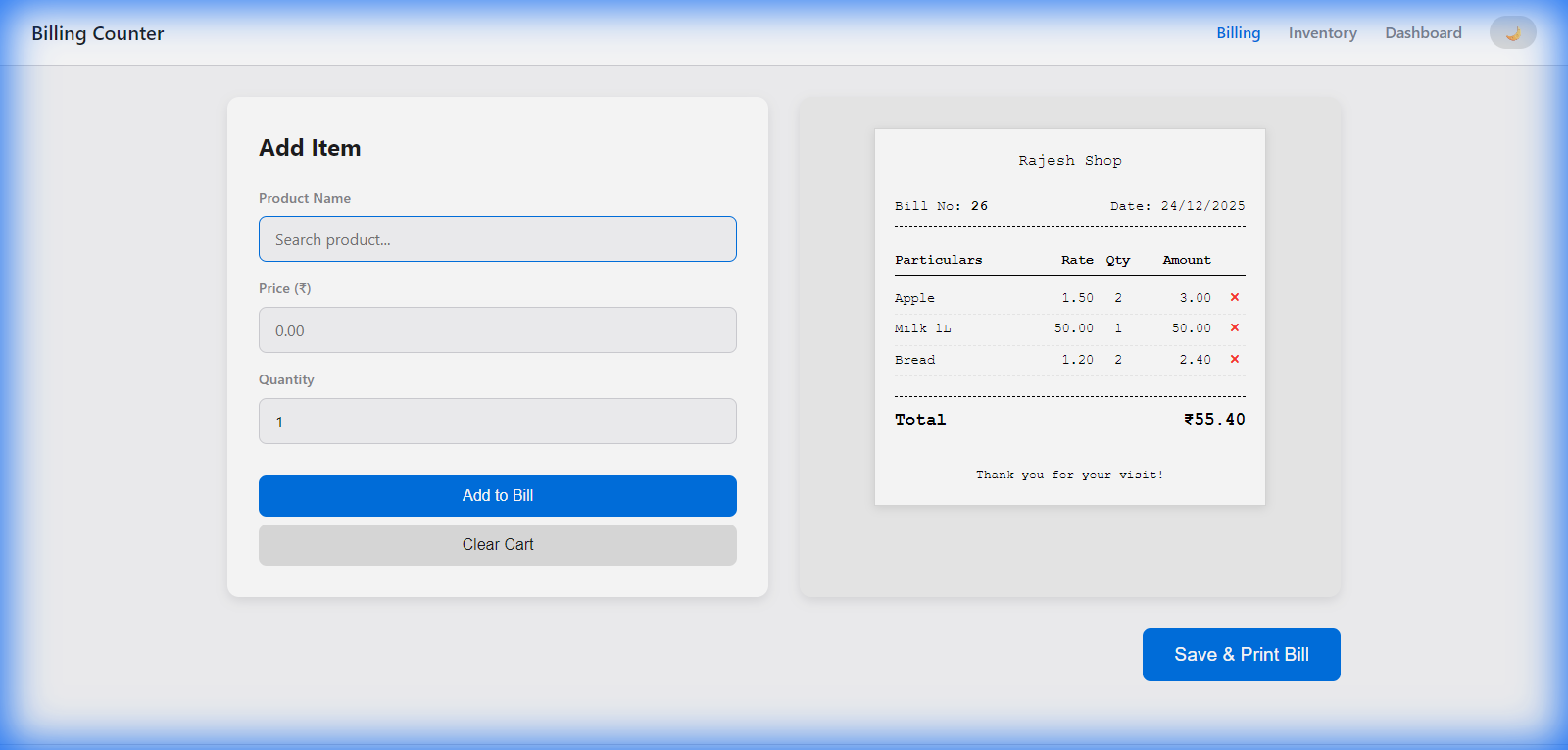Viewport: 1568px width, 750px height.
Task: Click the Billing Counter title
Action: (x=98, y=33)
